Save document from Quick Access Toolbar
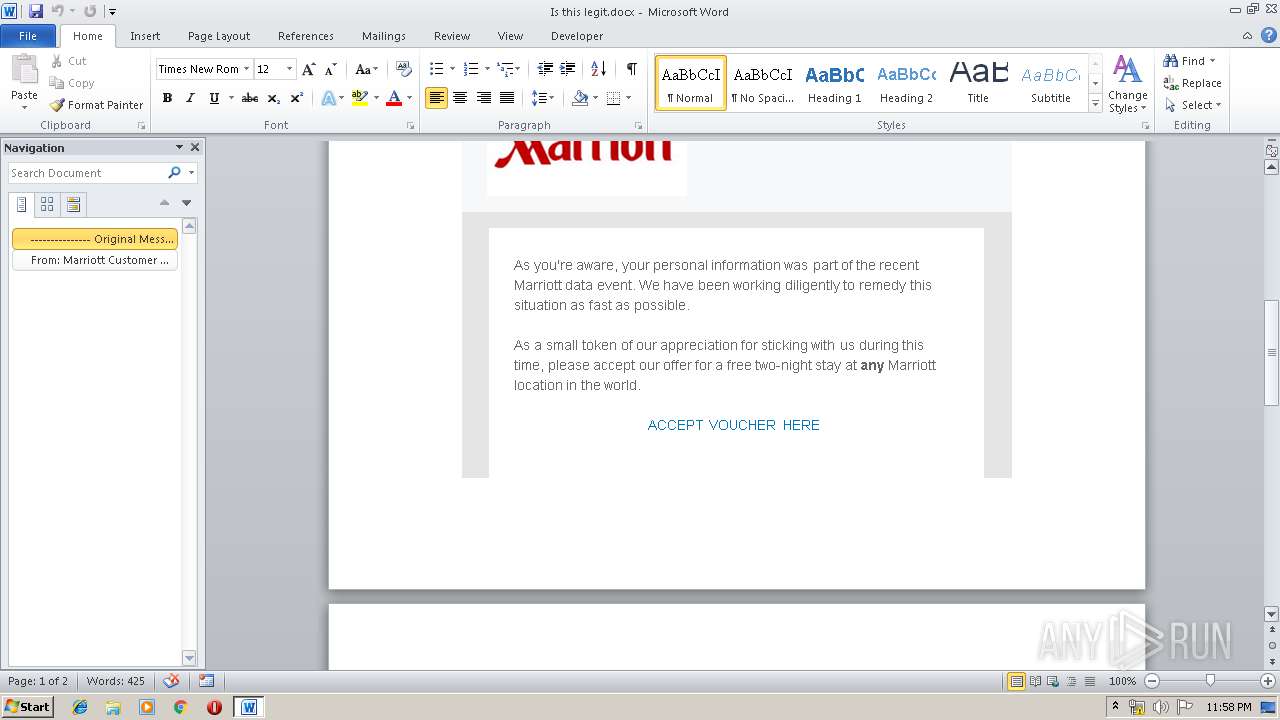The width and height of the screenshot is (1280, 720). [36, 11]
